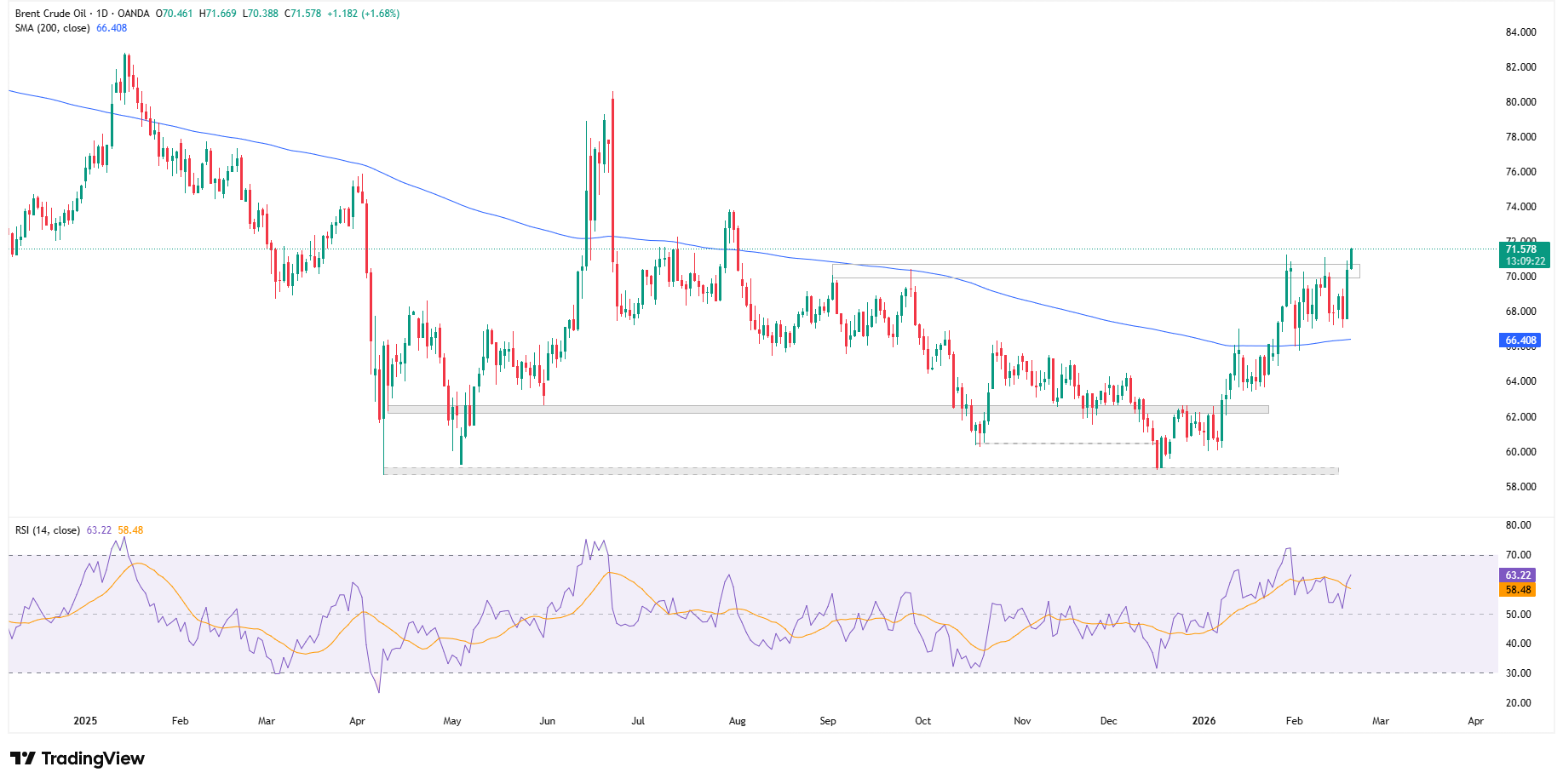The height and width of the screenshot is (784, 1563).
Task: Click the orange 58.48 RSI axis tag
Action: pos(1519,590)
